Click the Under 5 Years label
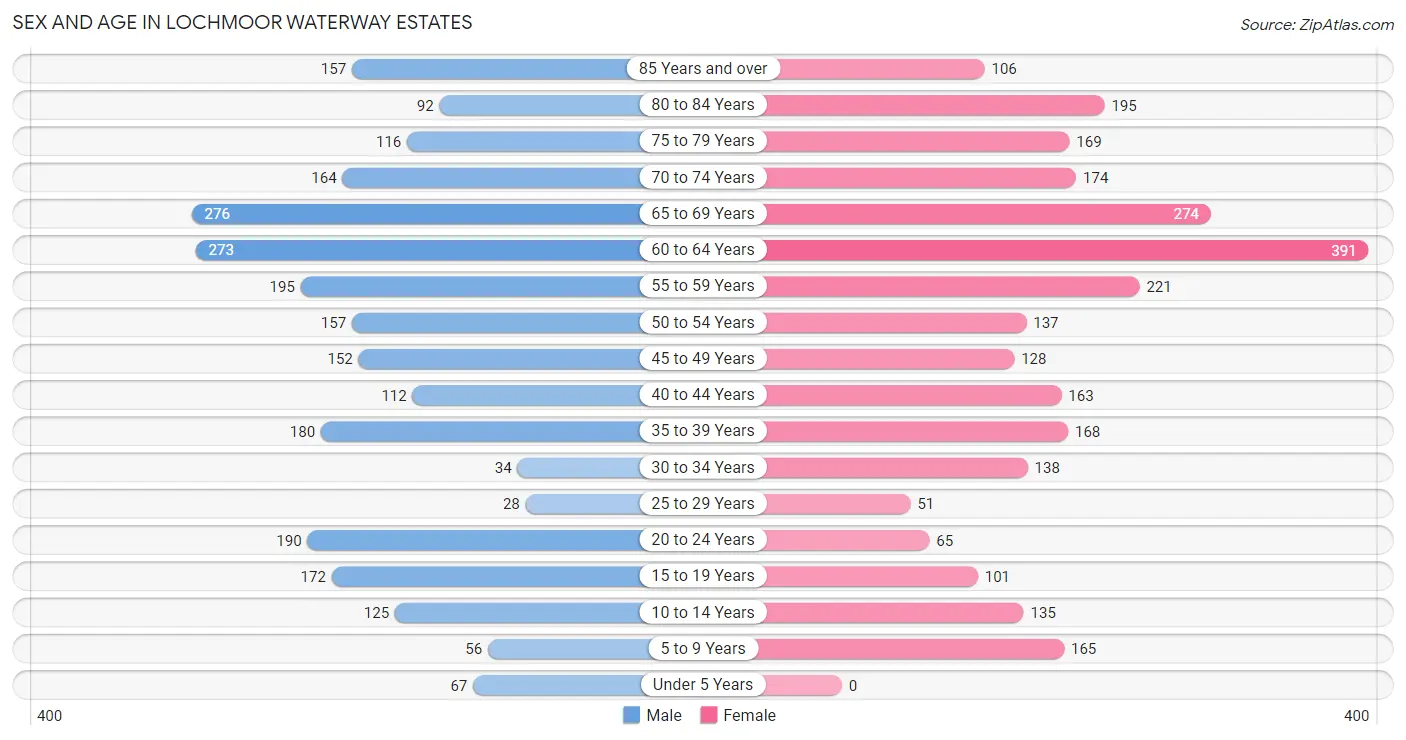The image size is (1406, 740). 703,685
